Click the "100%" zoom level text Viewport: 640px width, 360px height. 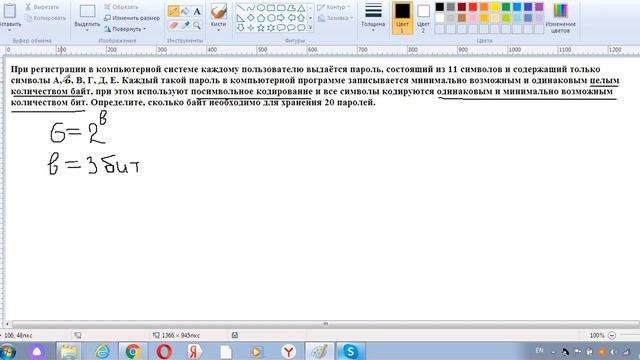coord(597,335)
